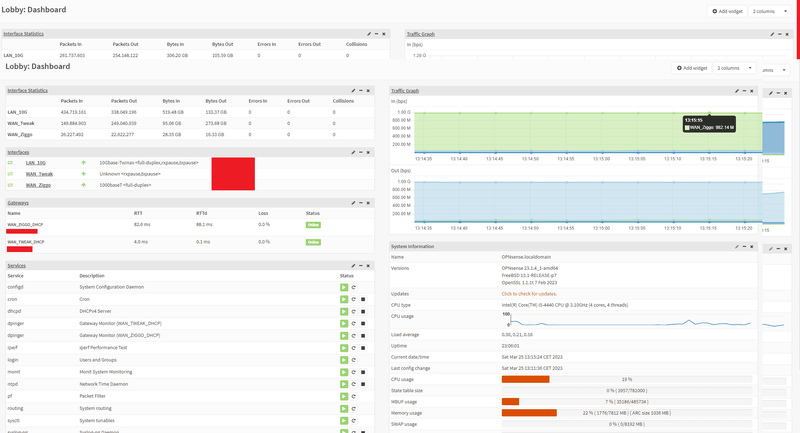Close the System Information widget

click(752, 246)
